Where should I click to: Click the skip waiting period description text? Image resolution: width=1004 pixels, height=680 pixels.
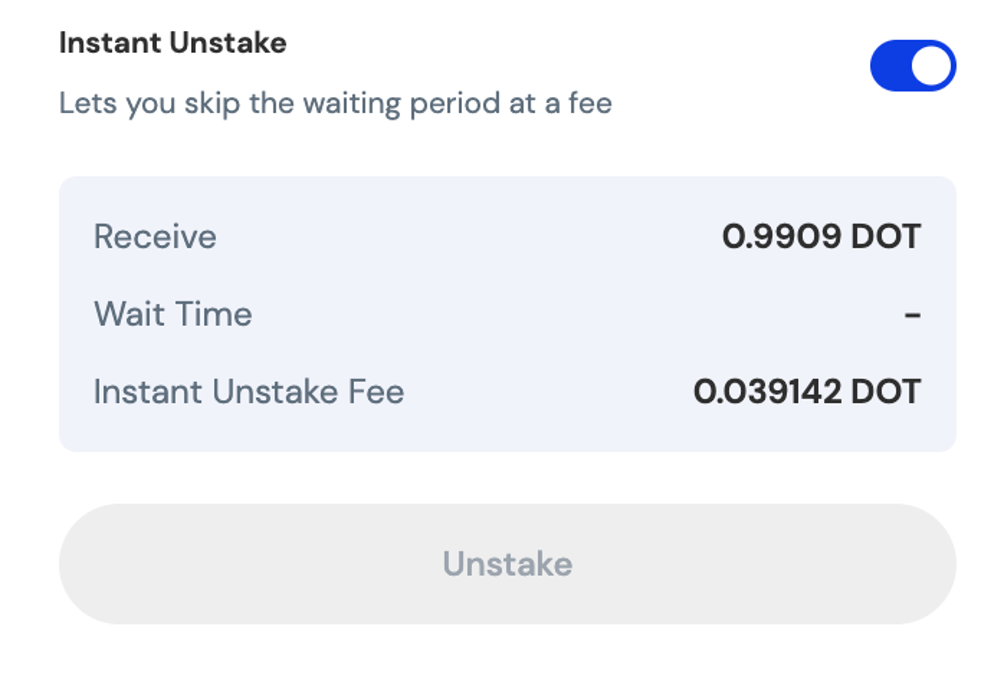335,103
